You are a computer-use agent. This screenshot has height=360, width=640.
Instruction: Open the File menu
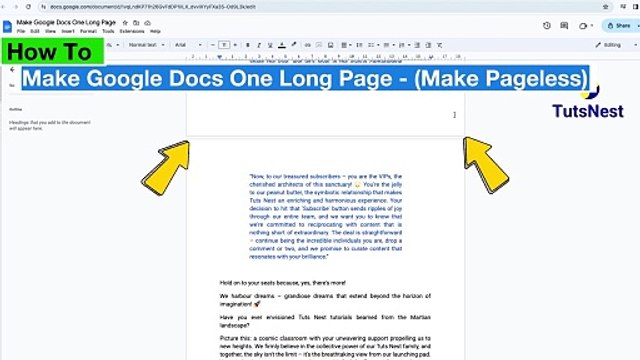click(x=21, y=31)
